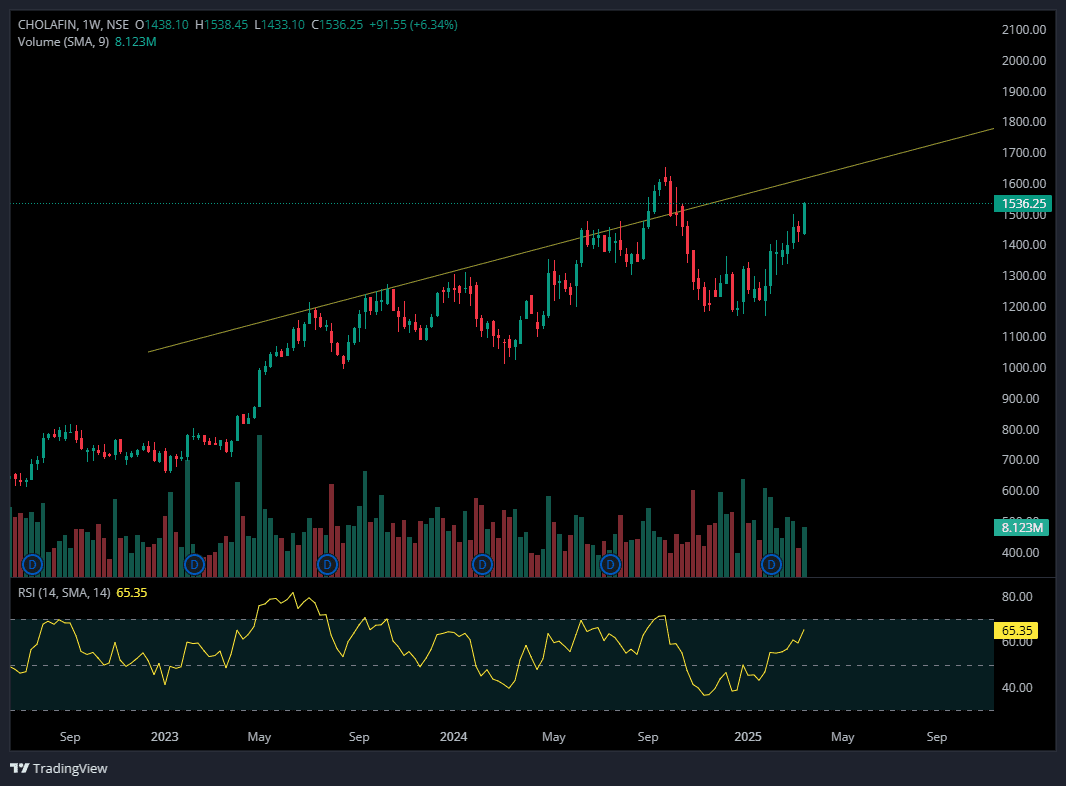Click the volume legend value 8.123M
Image resolution: width=1066 pixels, height=786 pixels.
pos(135,41)
